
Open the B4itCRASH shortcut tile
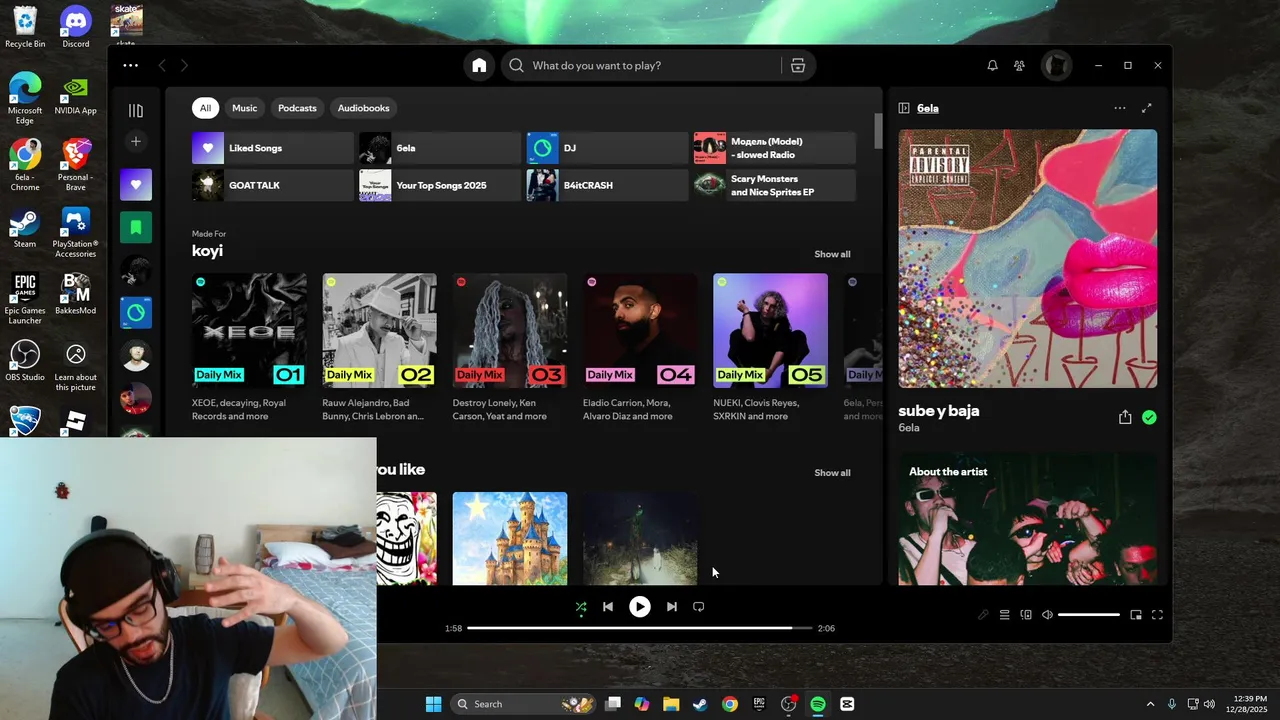point(607,185)
